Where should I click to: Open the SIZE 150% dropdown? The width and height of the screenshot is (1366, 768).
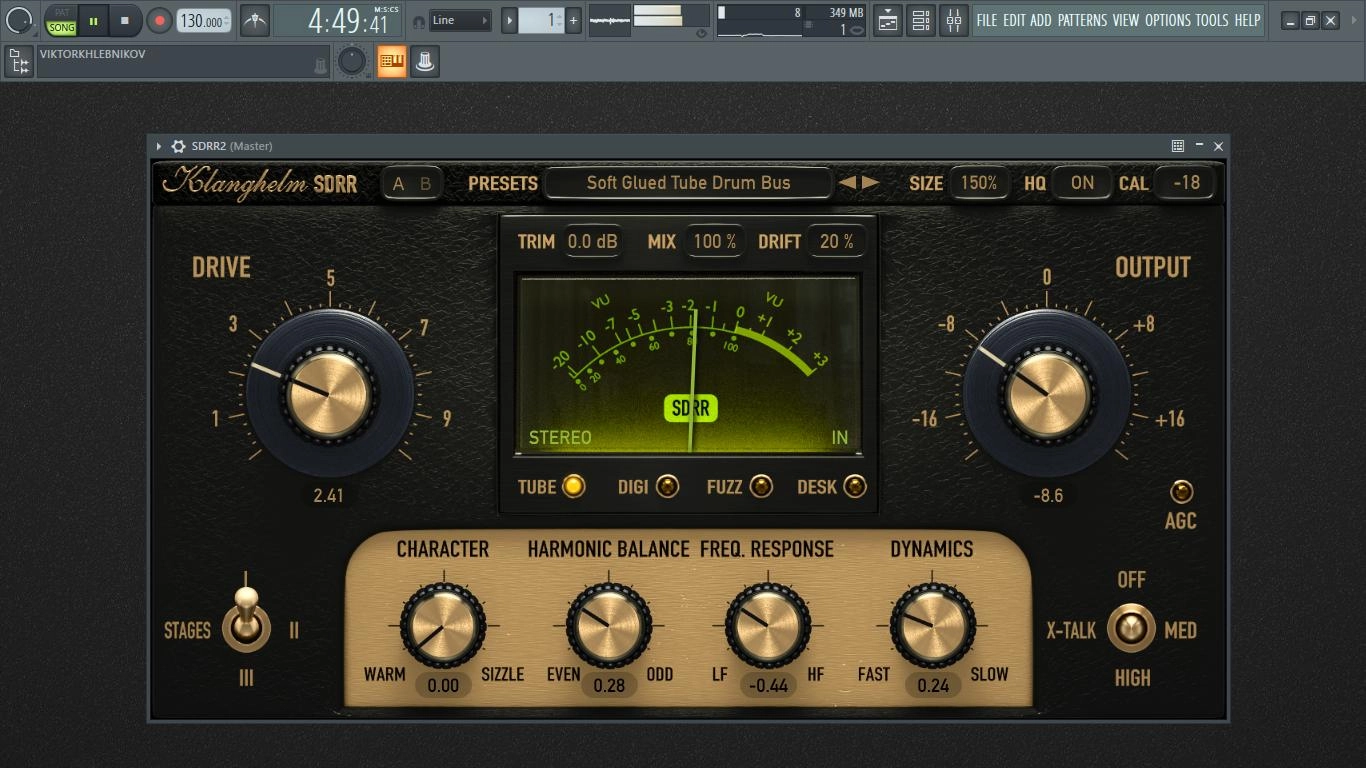979,183
